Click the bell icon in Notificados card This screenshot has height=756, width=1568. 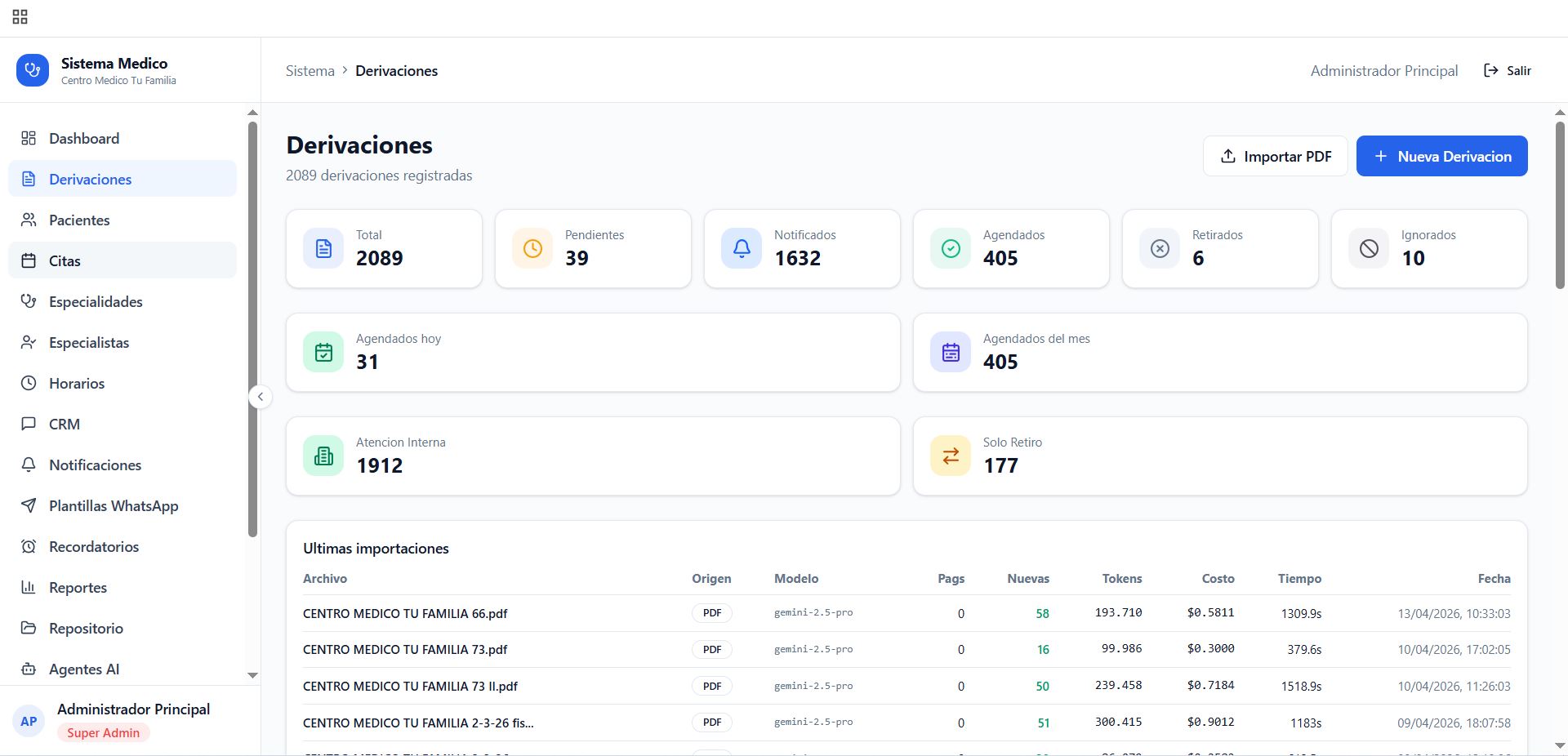click(x=742, y=248)
